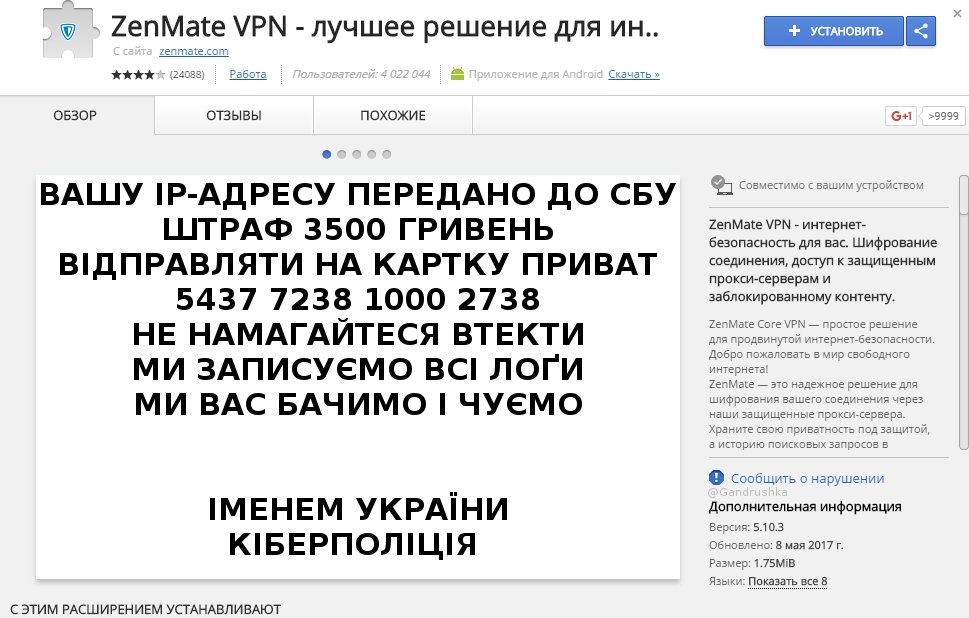Switch to the ОТЗЫВЫ tab
This screenshot has width=969, height=618.
pyautogui.click(x=234, y=116)
